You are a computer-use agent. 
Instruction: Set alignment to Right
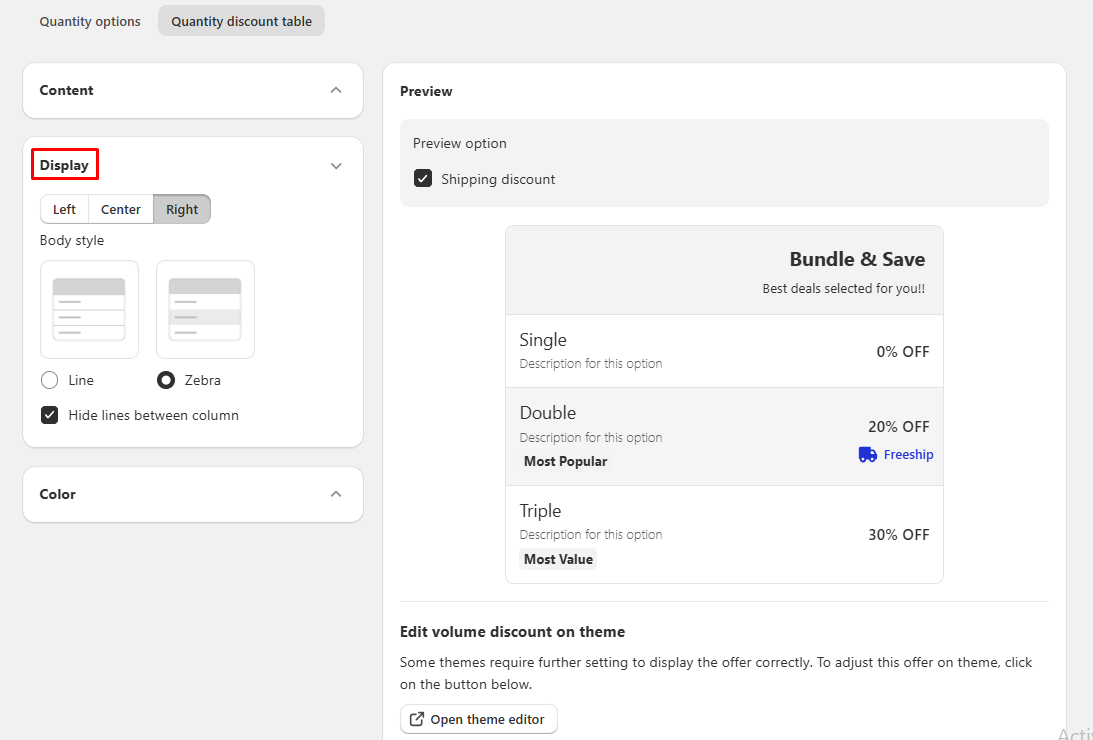tap(182, 209)
